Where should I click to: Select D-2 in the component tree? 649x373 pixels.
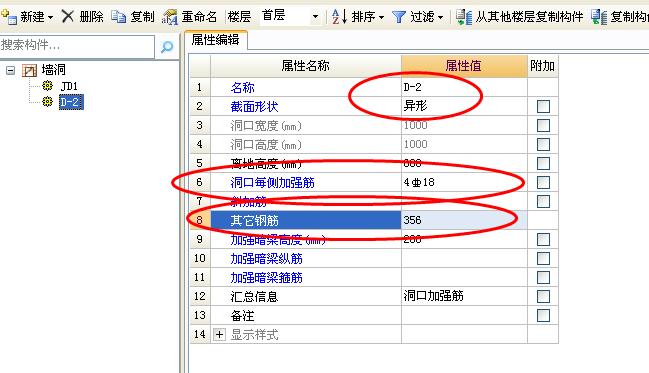pyautogui.click(x=71, y=102)
